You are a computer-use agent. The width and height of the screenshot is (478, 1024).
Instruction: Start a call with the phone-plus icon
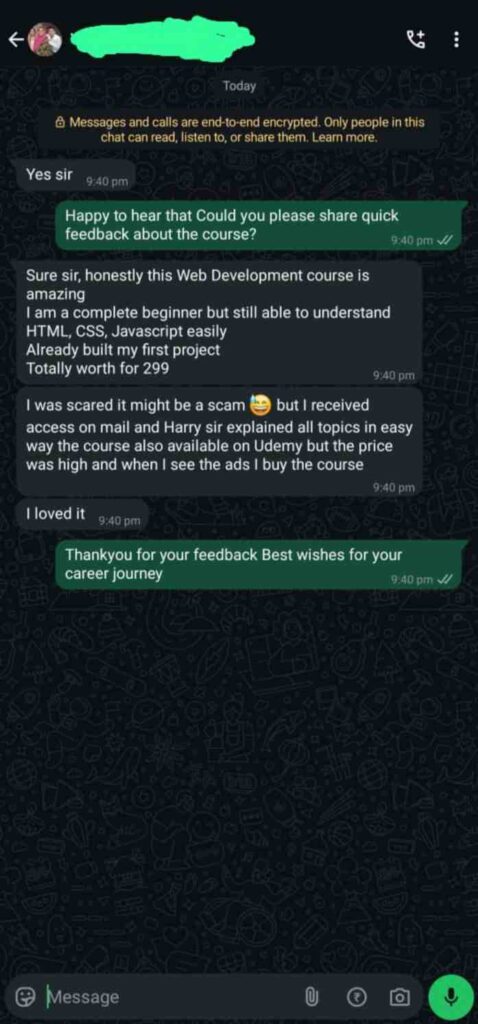coord(415,40)
